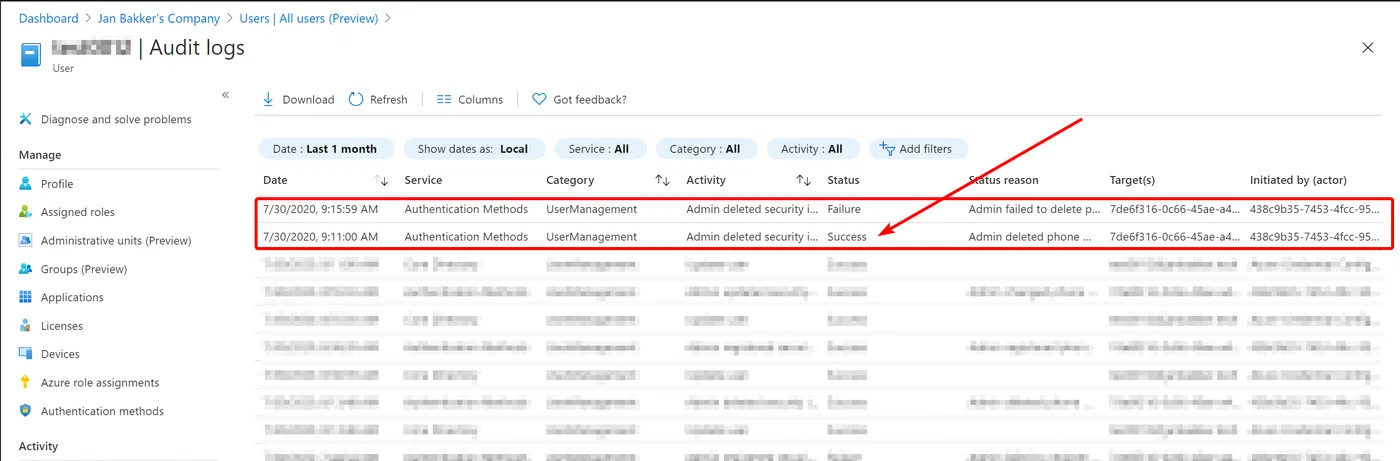Click the Download button label
Viewport: 1400px width, 461px height.
[x=308, y=99]
